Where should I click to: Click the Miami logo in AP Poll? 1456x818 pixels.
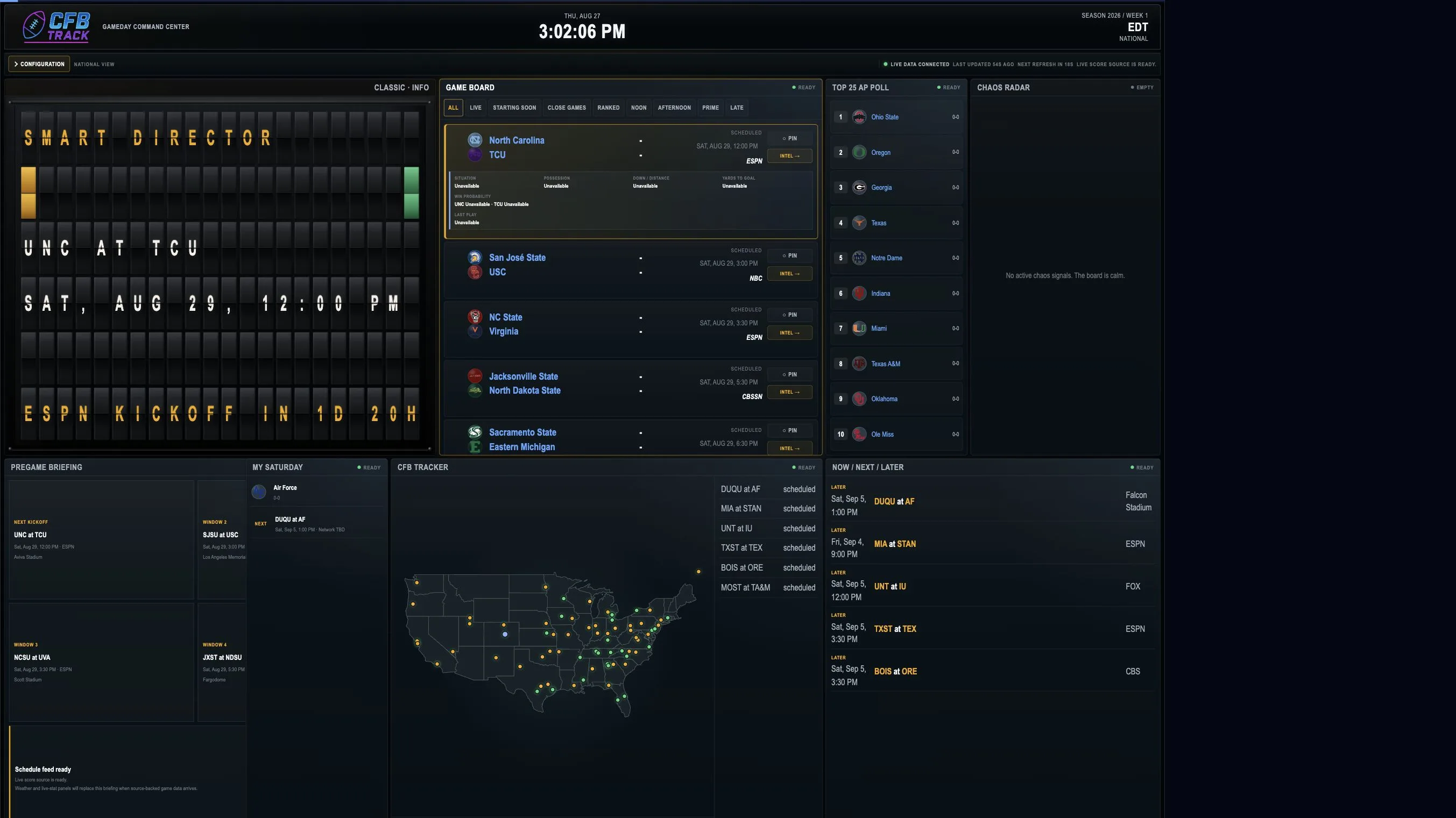(x=859, y=328)
